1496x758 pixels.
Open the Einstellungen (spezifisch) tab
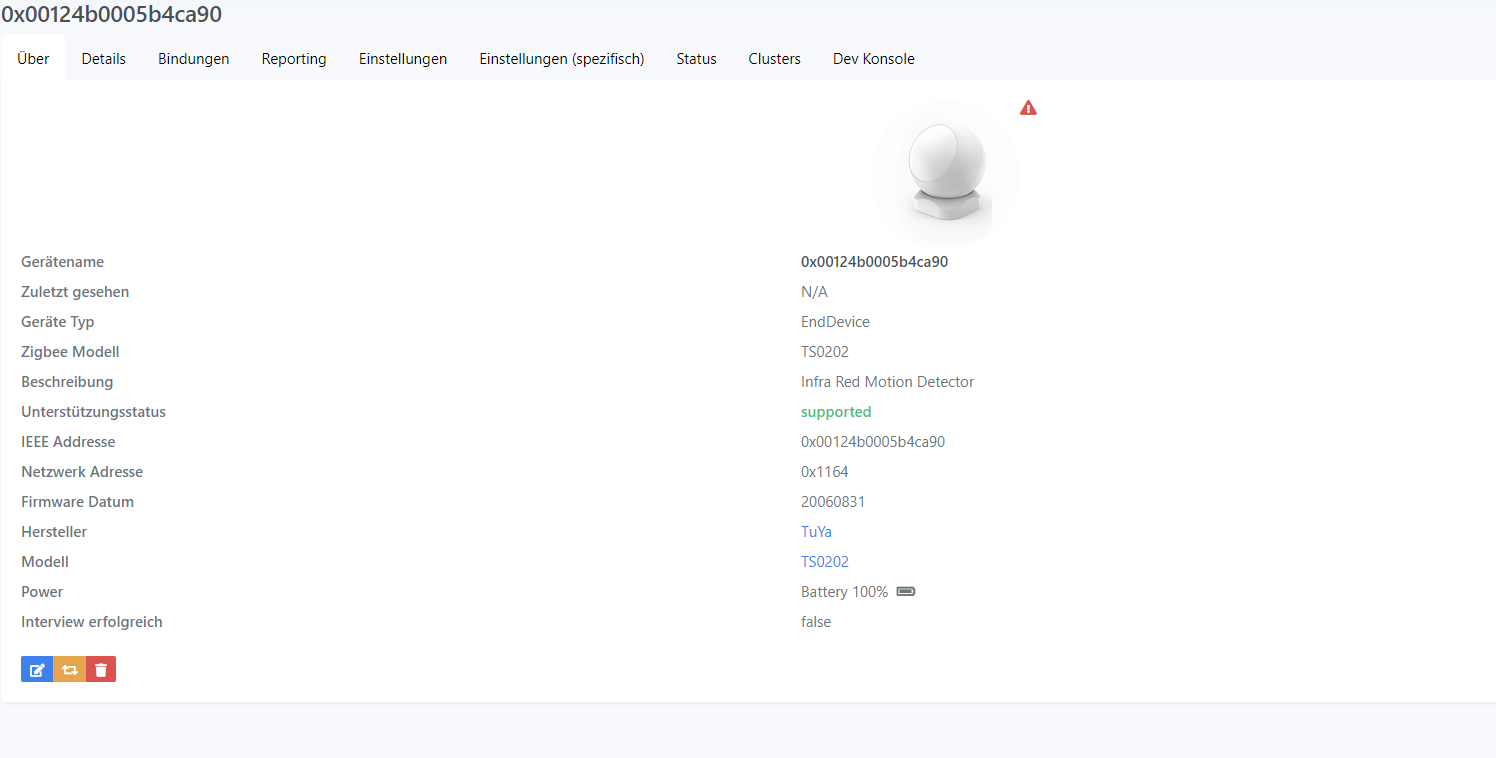point(562,58)
